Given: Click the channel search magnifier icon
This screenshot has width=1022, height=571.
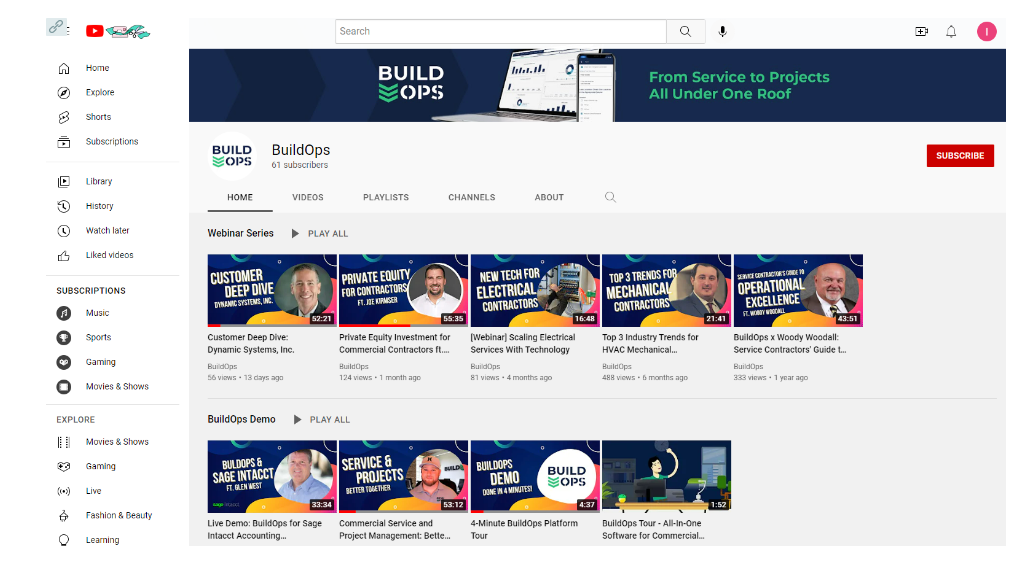Looking at the screenshot, I should point(610,197).
